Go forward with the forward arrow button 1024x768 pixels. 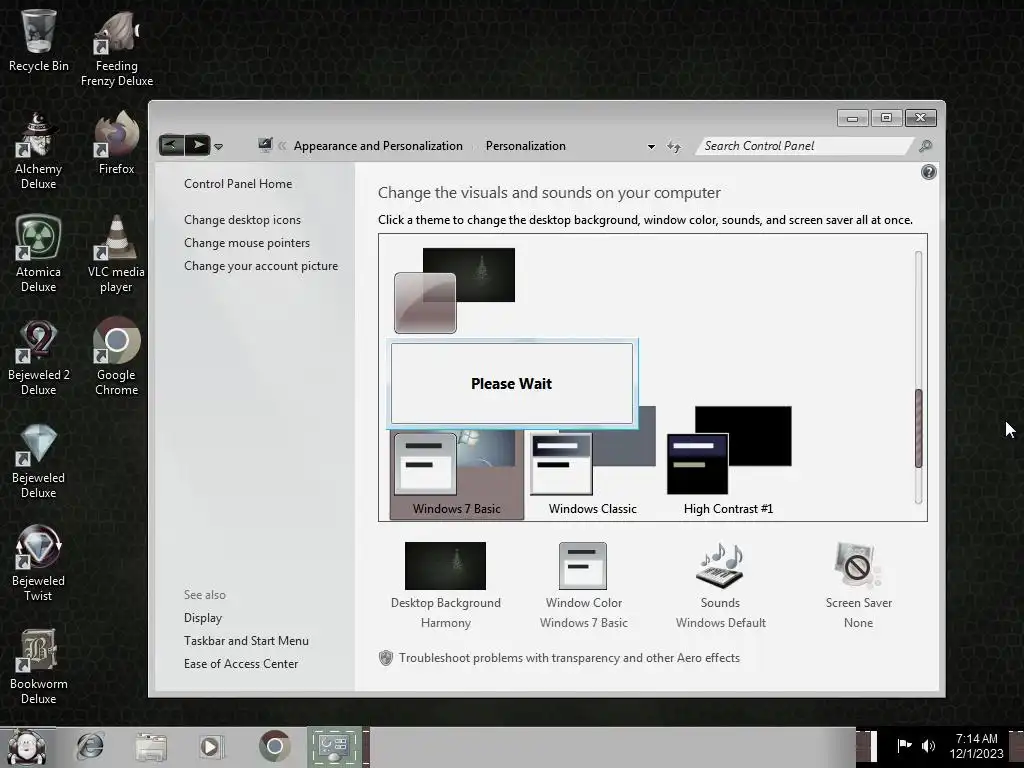click(197, 144)
